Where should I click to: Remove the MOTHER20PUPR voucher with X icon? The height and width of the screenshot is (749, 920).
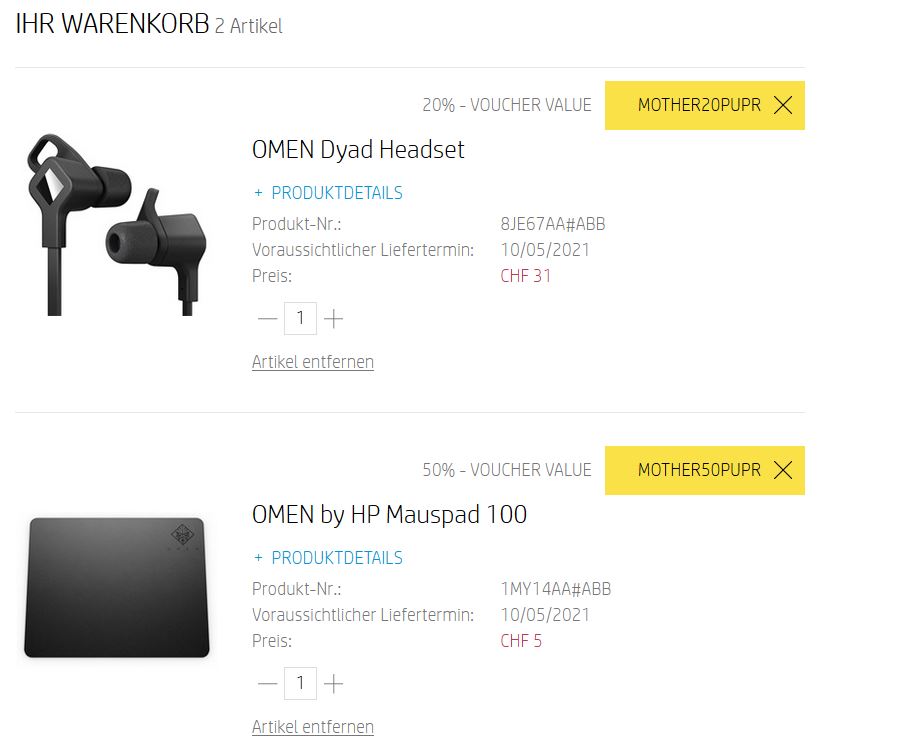(x=783, y=106)
